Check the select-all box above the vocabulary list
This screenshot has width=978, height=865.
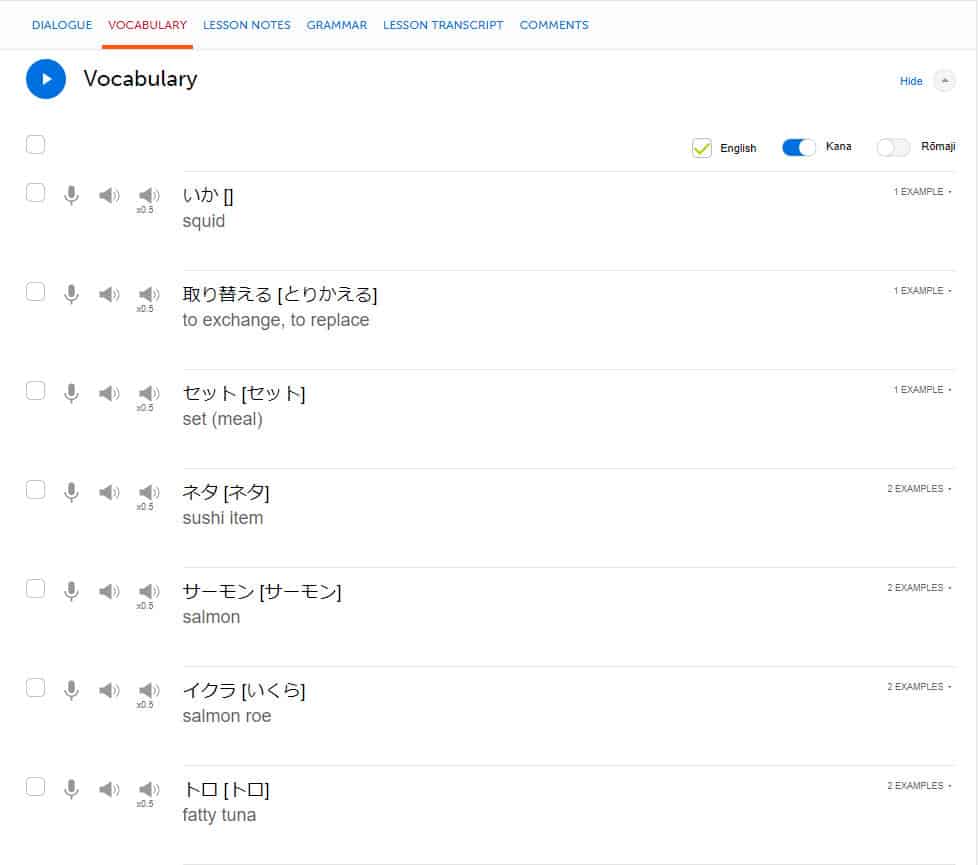point(35,144)
